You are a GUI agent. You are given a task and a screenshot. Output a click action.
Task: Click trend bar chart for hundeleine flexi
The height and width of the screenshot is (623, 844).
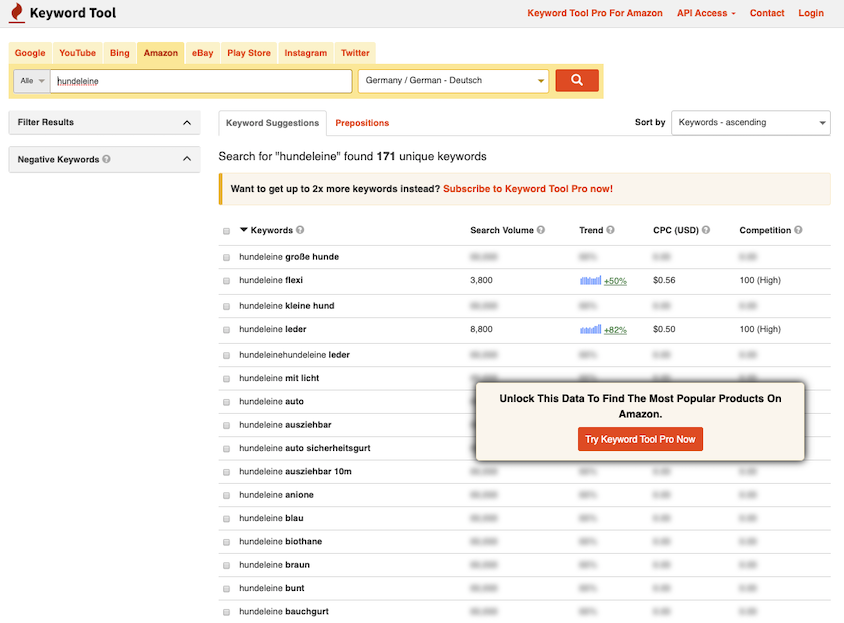590,281
